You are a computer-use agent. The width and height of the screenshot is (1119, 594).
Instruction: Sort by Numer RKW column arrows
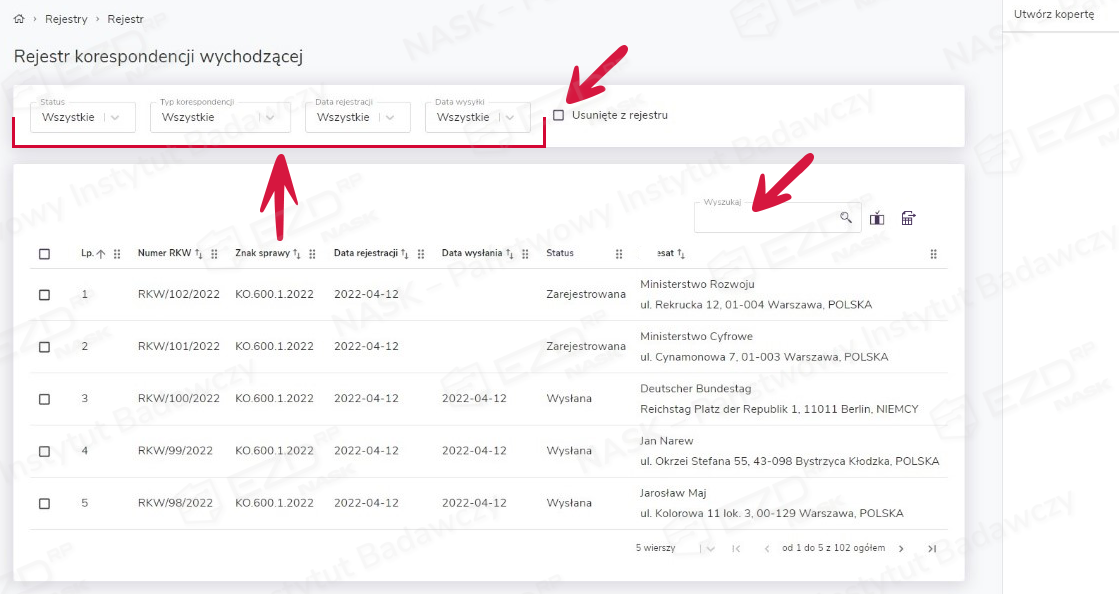pyautogui.click(x=198, y=254)
